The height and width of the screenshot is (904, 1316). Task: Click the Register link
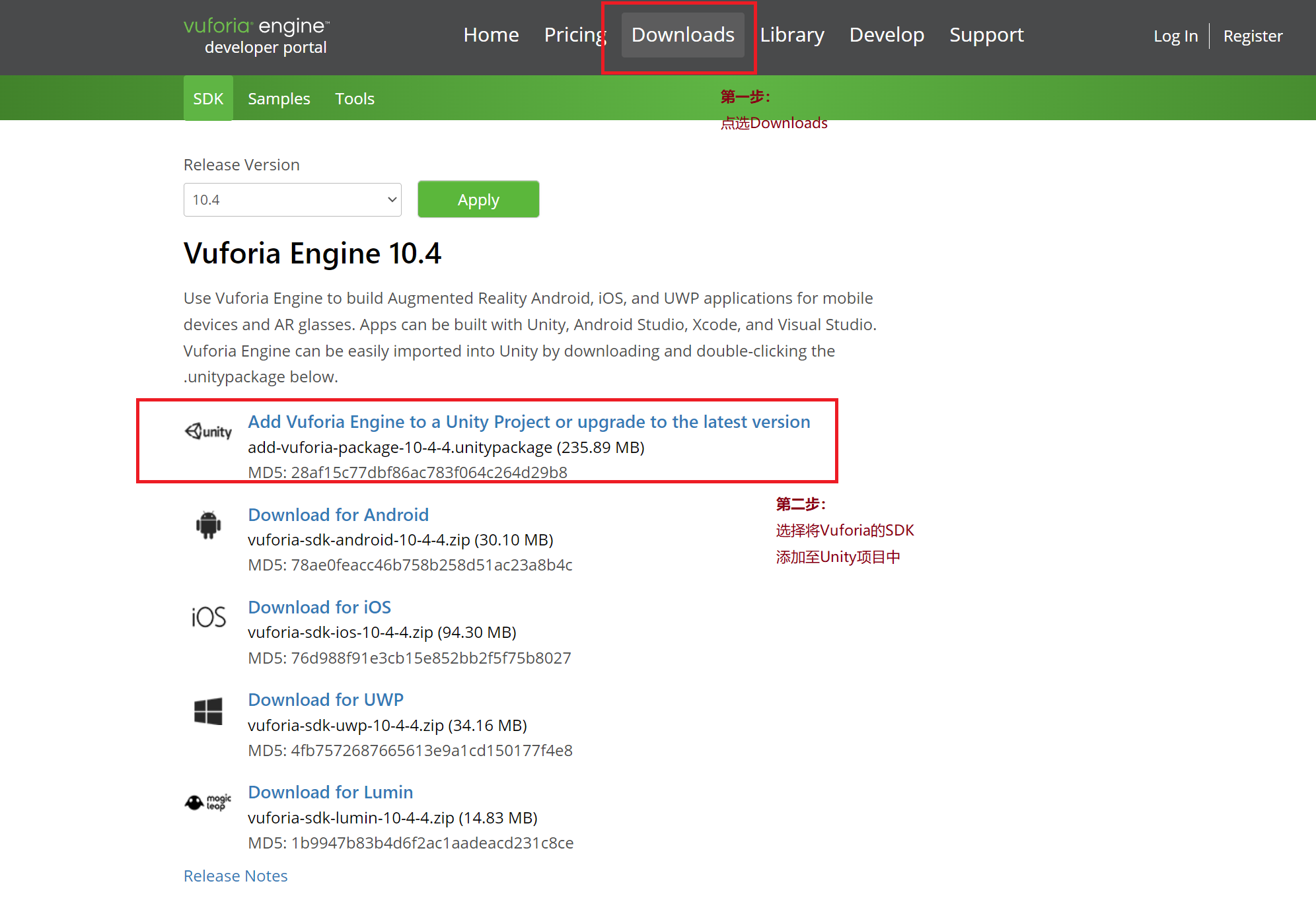[x=1253, y=36]
